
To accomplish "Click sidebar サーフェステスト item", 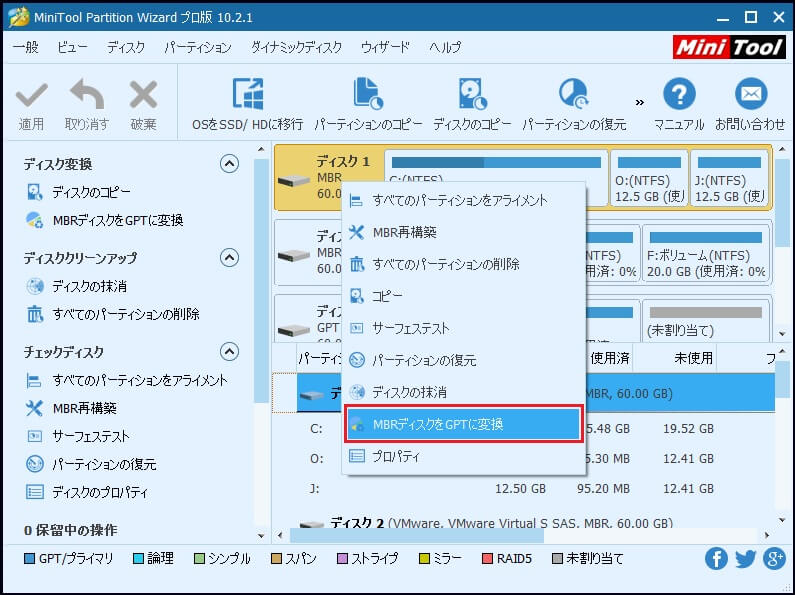I will click(x=78, y=436).
